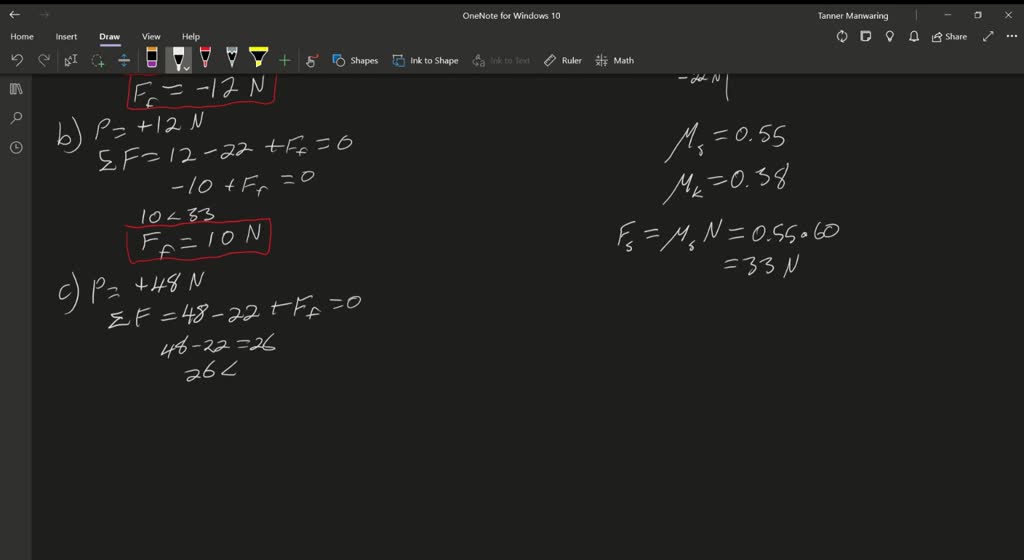Open Search from the left sidebar
This screenshot has width=1024, height=560.
pyautogui.click(x=16, y=118)
